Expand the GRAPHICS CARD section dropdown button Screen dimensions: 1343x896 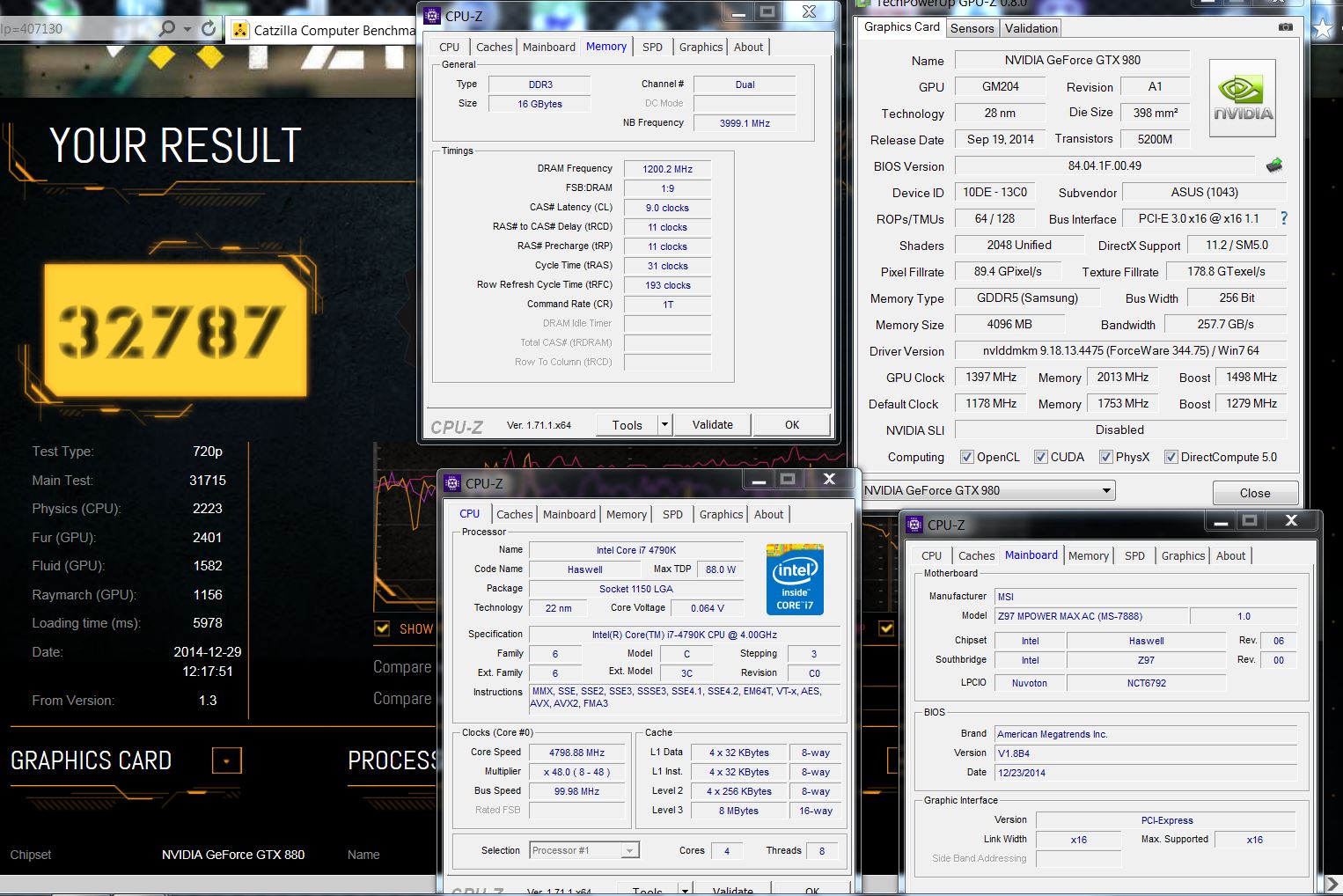click(226, 760)
